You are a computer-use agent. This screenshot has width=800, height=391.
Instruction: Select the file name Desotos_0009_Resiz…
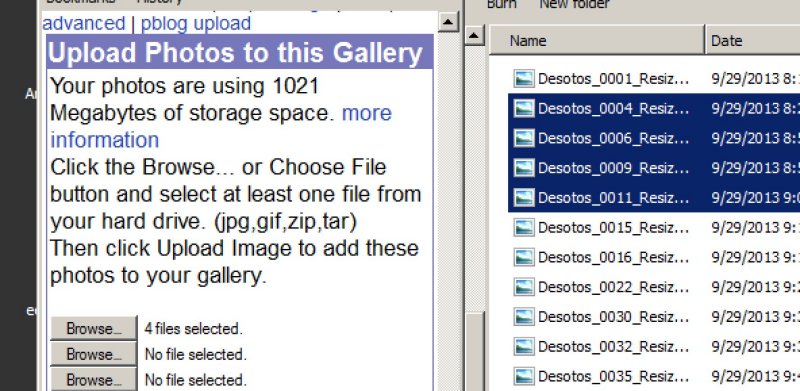[x=614, y=167]
